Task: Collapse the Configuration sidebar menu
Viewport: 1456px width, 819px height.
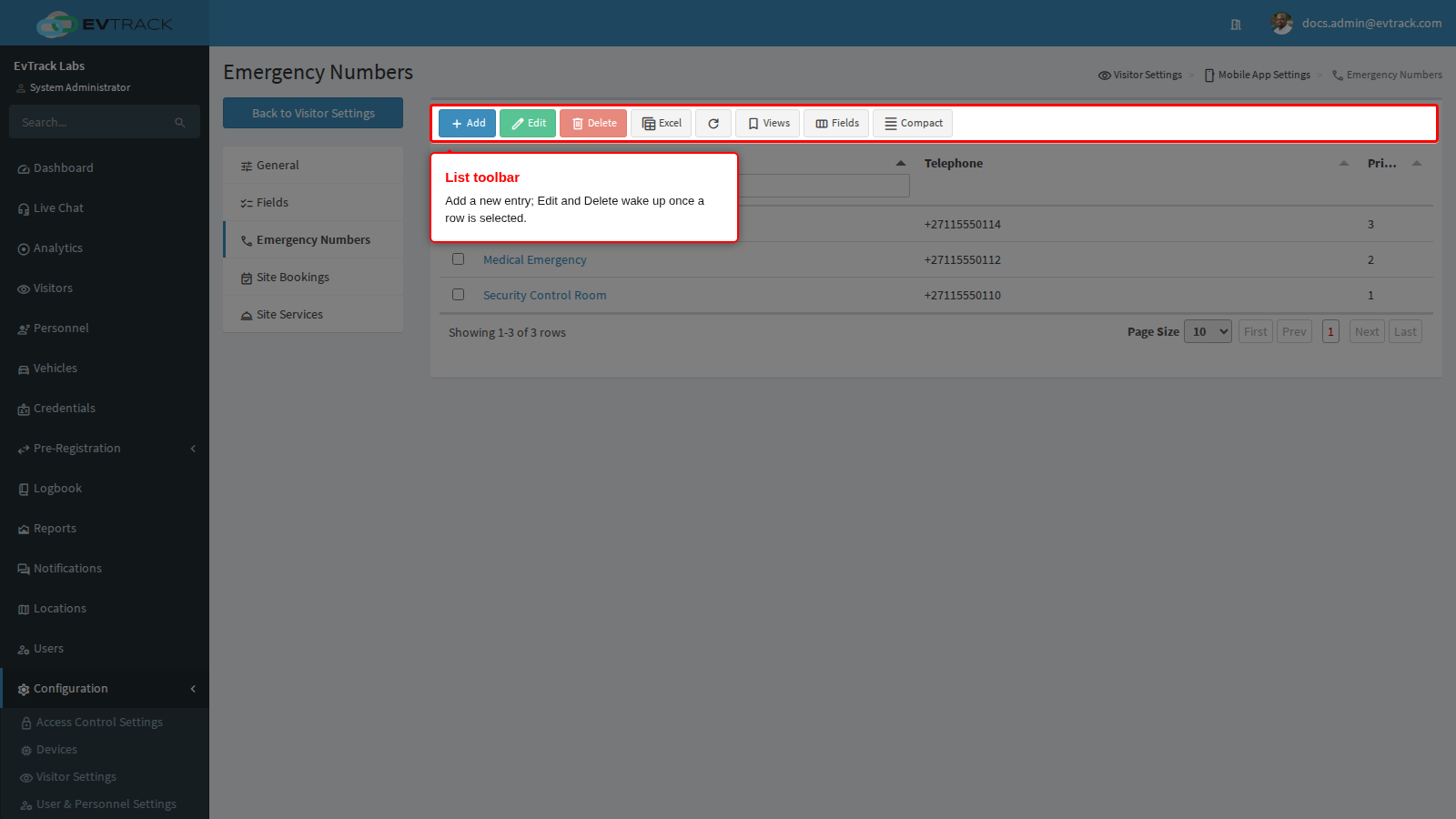Action: [105, 689]
